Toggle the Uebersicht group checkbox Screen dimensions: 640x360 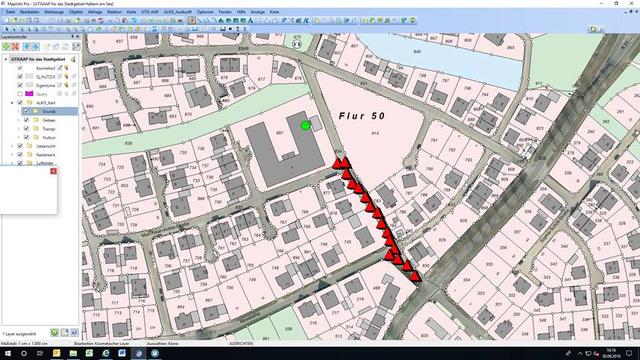(20, 146)
